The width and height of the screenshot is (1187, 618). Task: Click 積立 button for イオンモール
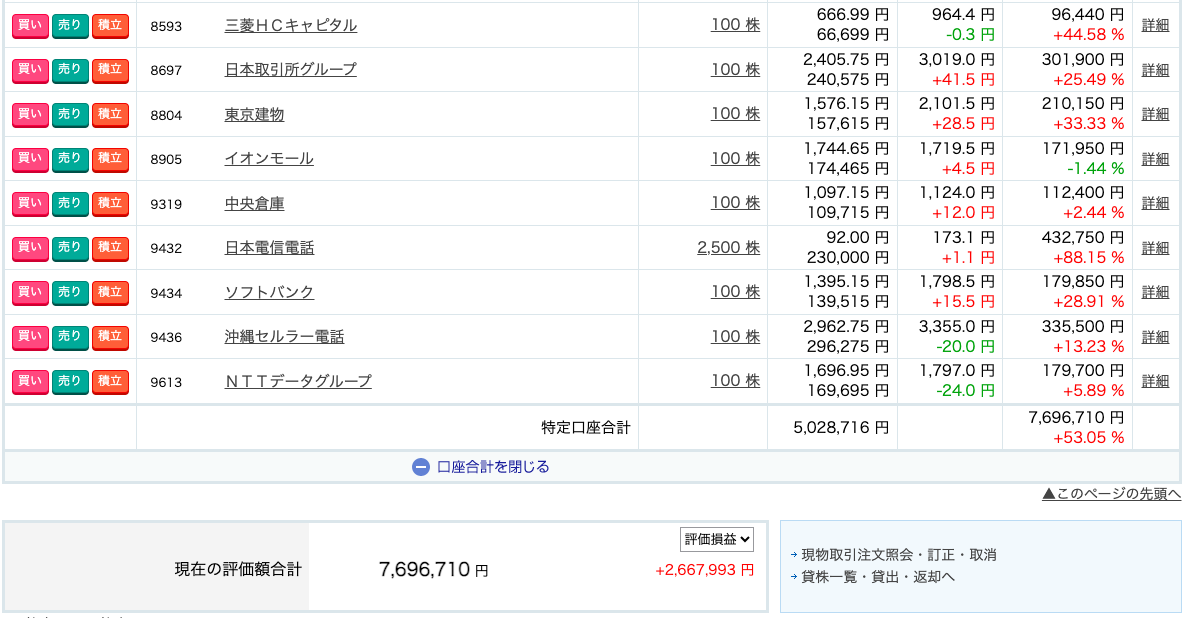click(x=110, y=159)
